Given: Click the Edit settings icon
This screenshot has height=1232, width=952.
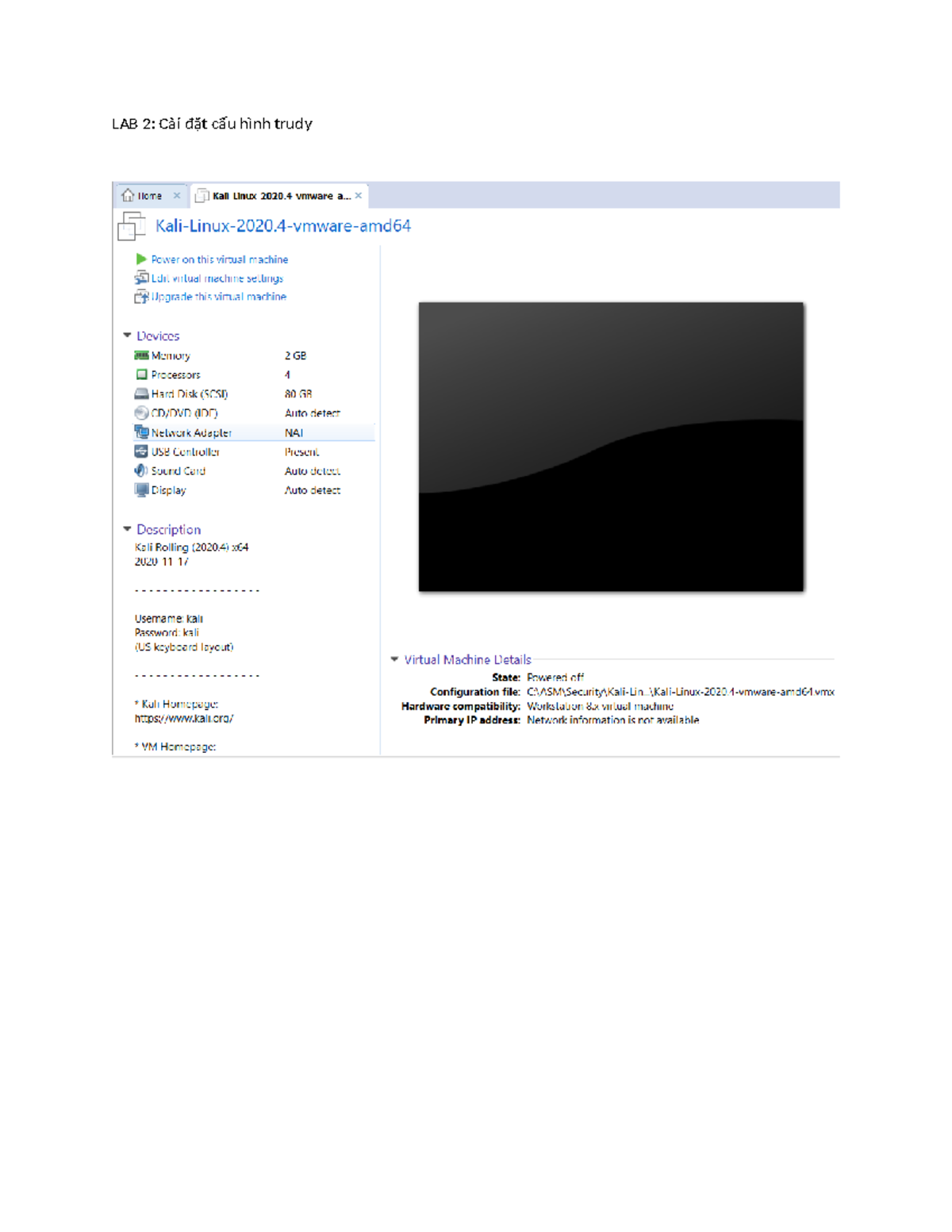Looking at the screenshot, I should click(141, 278).
